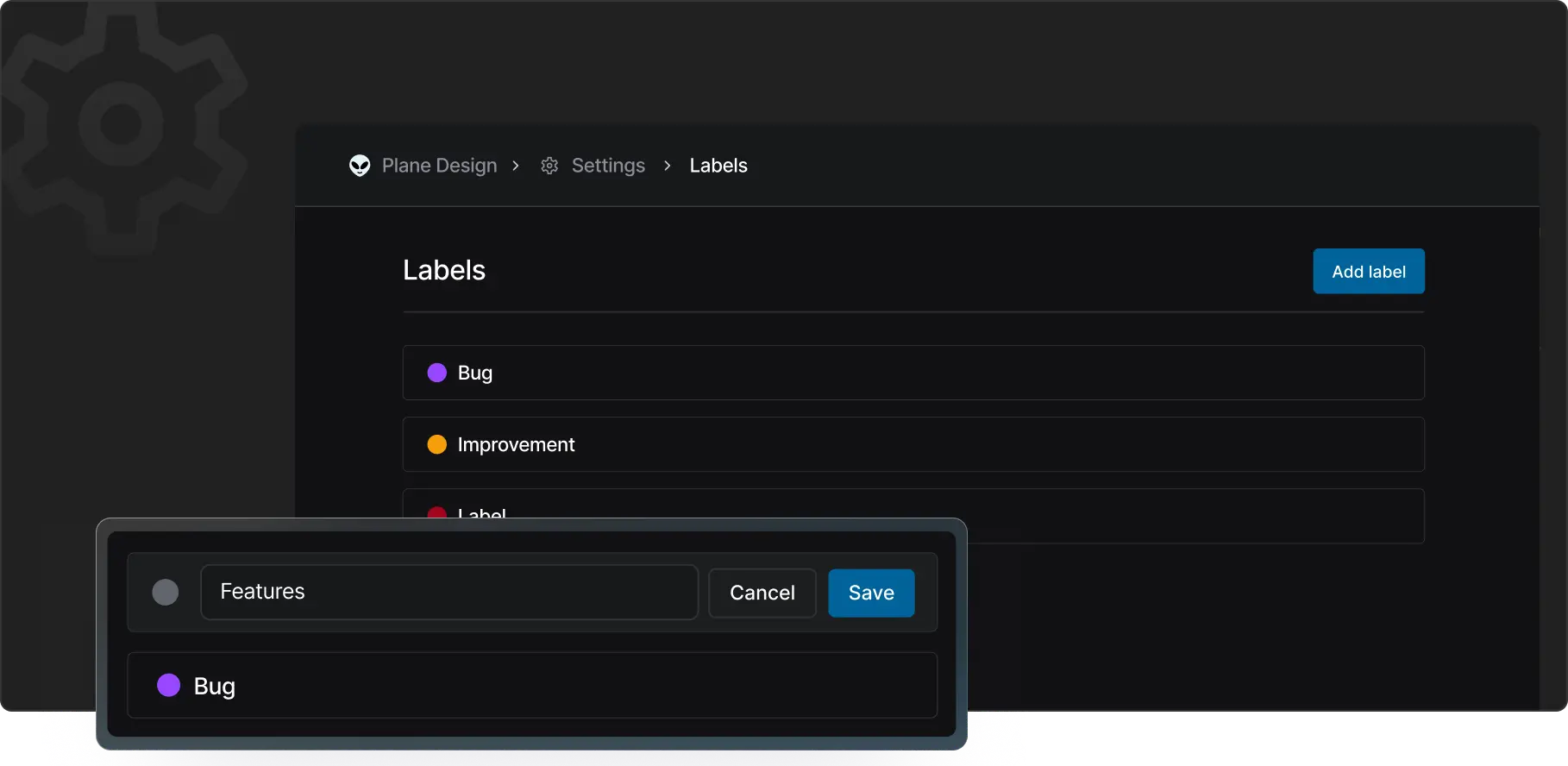The height and width of the screenshot is (766, 1568).
Task: Click the small gear icon beside Settings
Action: click(x=549, y=166)
